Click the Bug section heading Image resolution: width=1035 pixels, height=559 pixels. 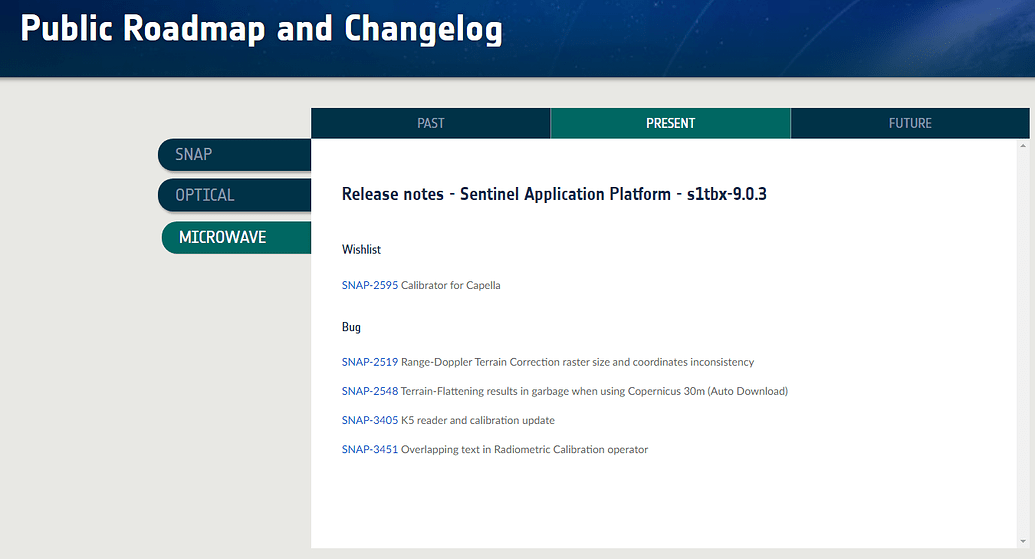click(351, 327)
